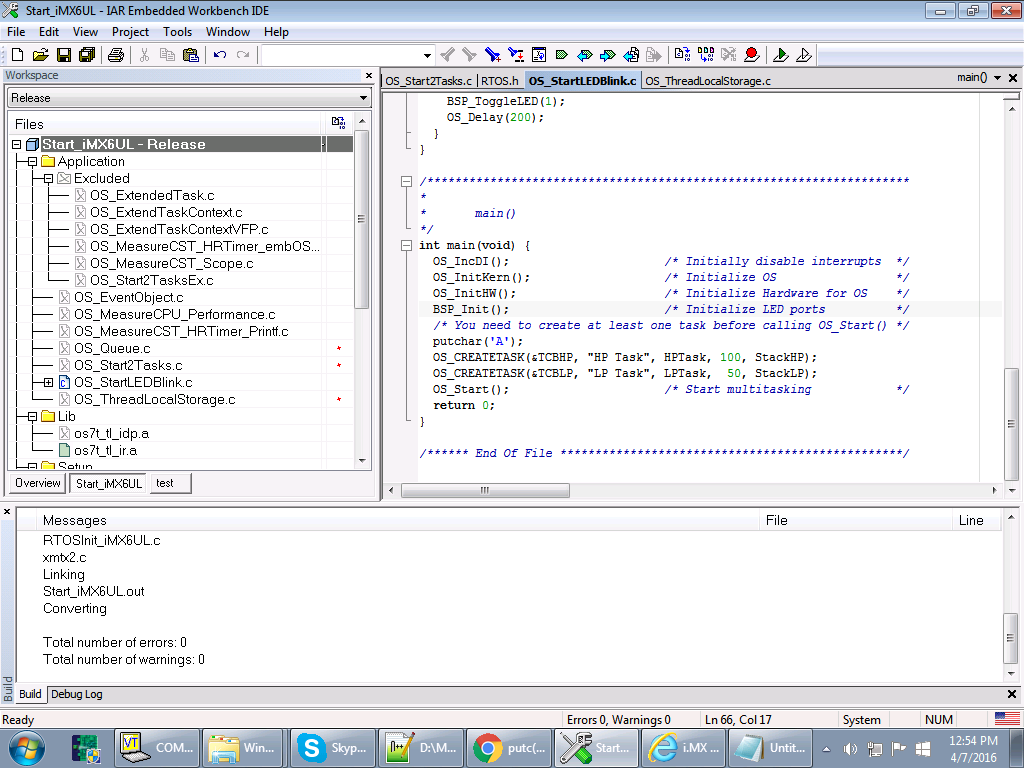Click the Replace toolbar icon
Viewport: 1024px width, 768px height.
pyautogui.click(x=515, y=55)
